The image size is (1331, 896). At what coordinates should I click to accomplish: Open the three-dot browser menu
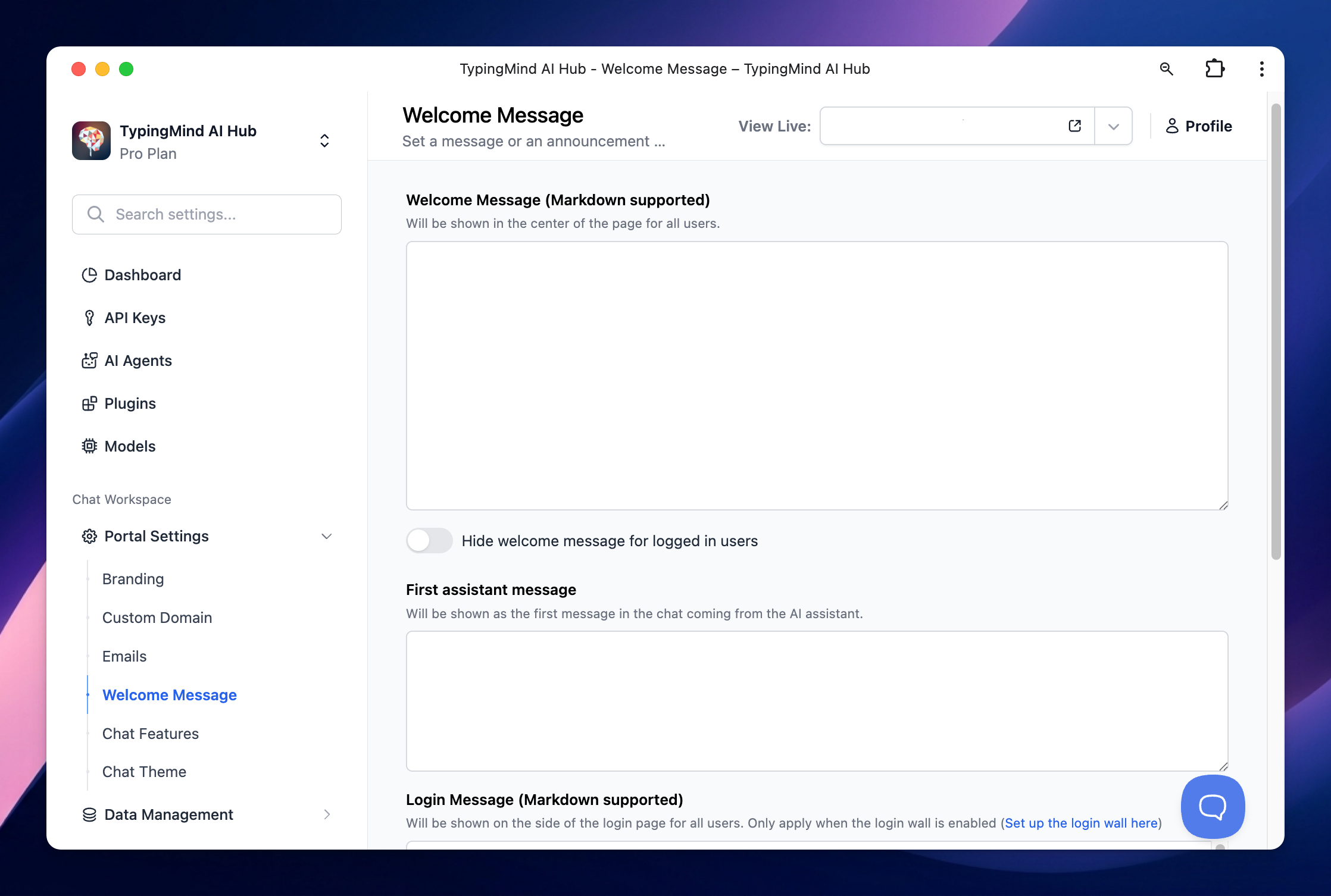coord(1261,69)
